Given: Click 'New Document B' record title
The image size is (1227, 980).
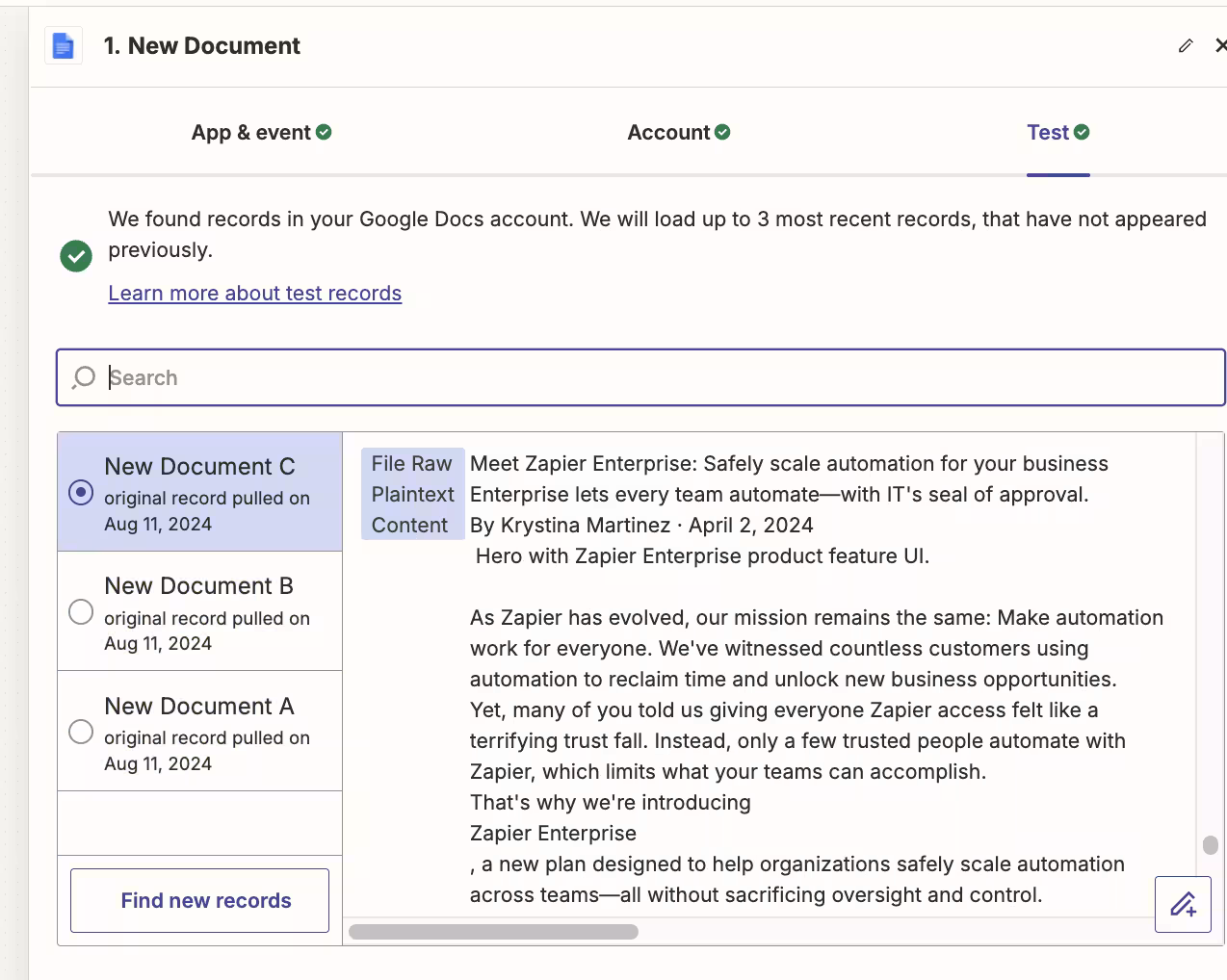Looking at the screenshot, I should click(198, 585).
